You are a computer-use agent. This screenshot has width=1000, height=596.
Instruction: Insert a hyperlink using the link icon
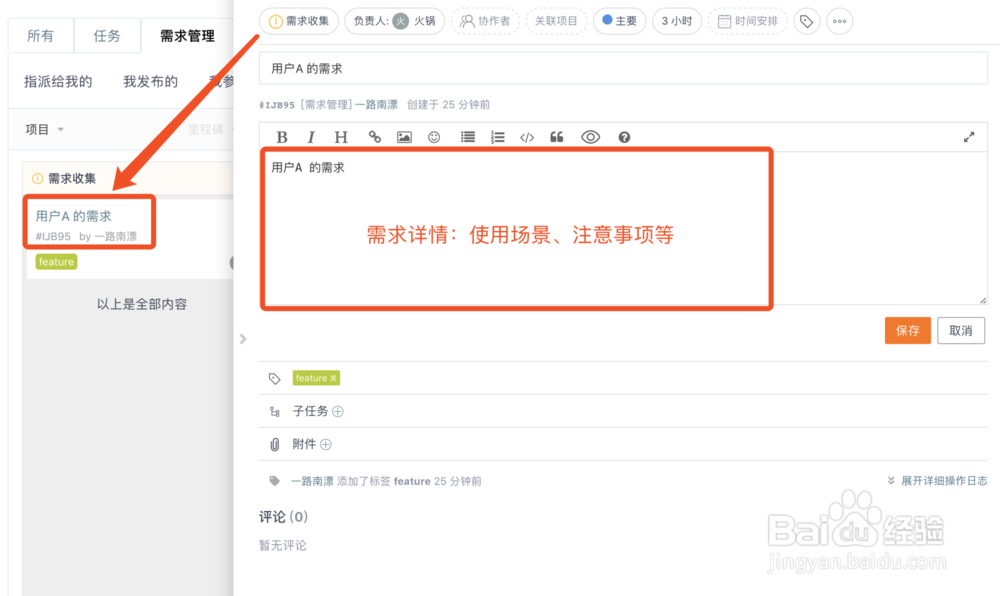click(x=375, y=137)
